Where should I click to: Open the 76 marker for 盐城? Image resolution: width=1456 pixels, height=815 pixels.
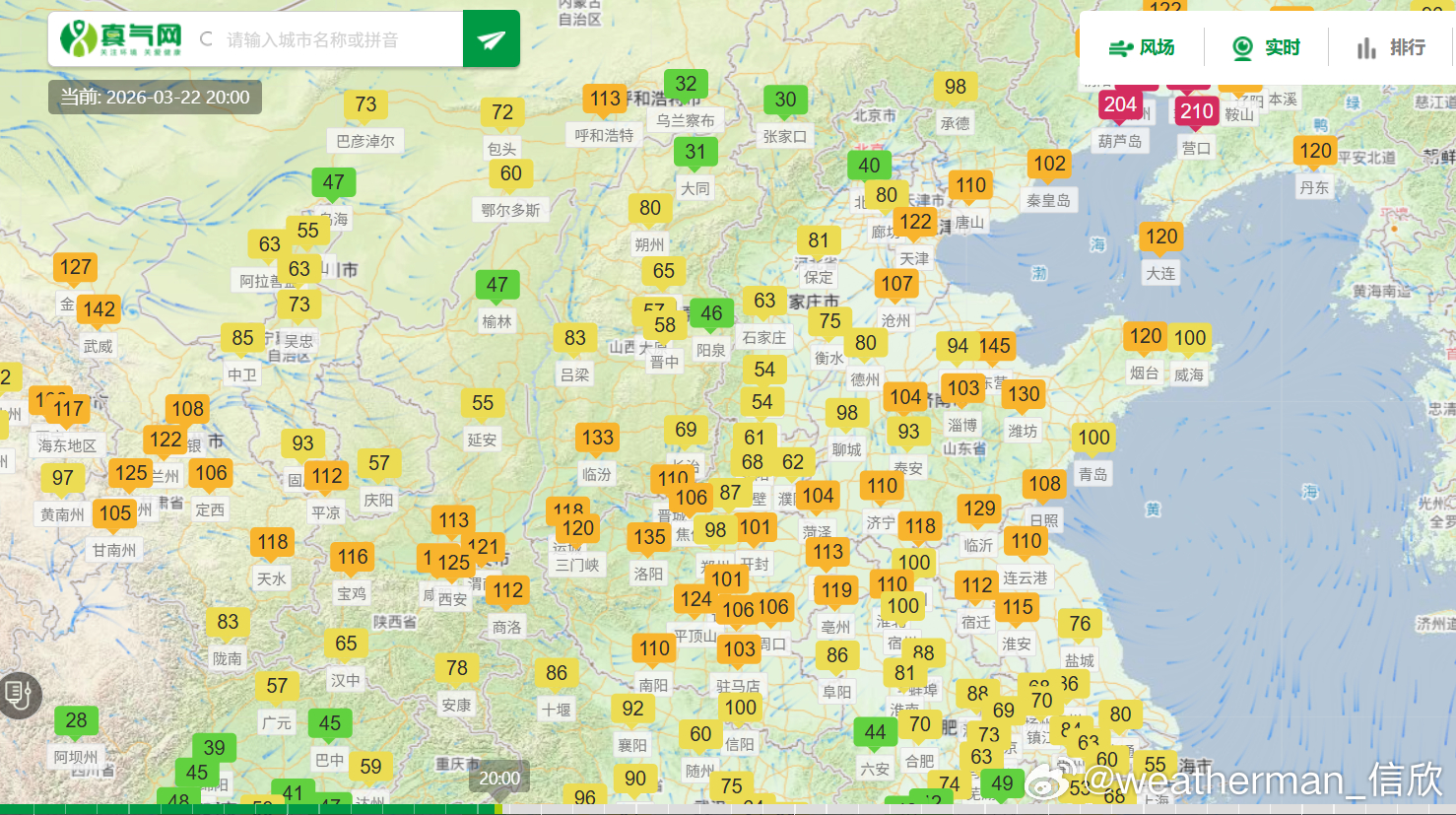pyautogui.click(x=1080, y=624)
